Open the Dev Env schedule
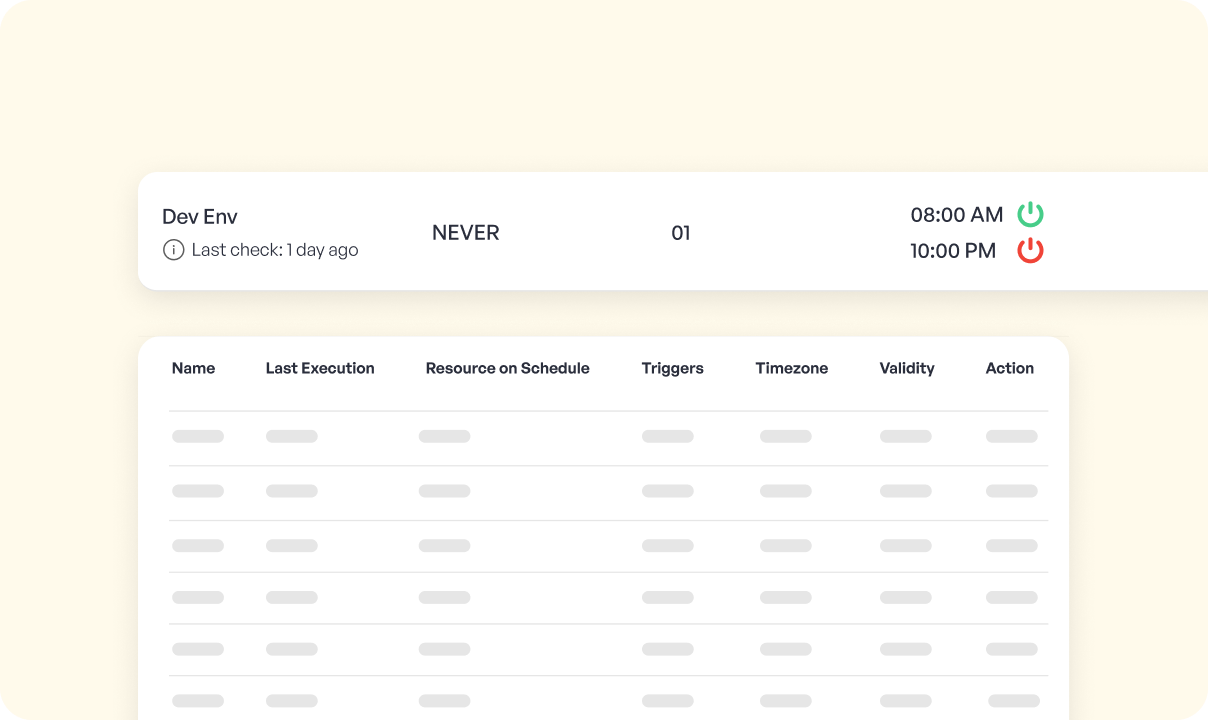This screenshot has height=720, width=1208. click(x=200, y=217)
